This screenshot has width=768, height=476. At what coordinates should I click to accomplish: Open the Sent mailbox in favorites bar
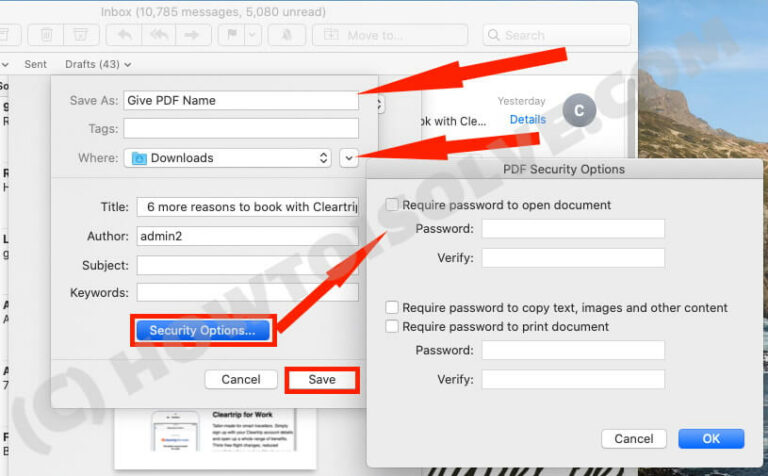pos(36,64)
